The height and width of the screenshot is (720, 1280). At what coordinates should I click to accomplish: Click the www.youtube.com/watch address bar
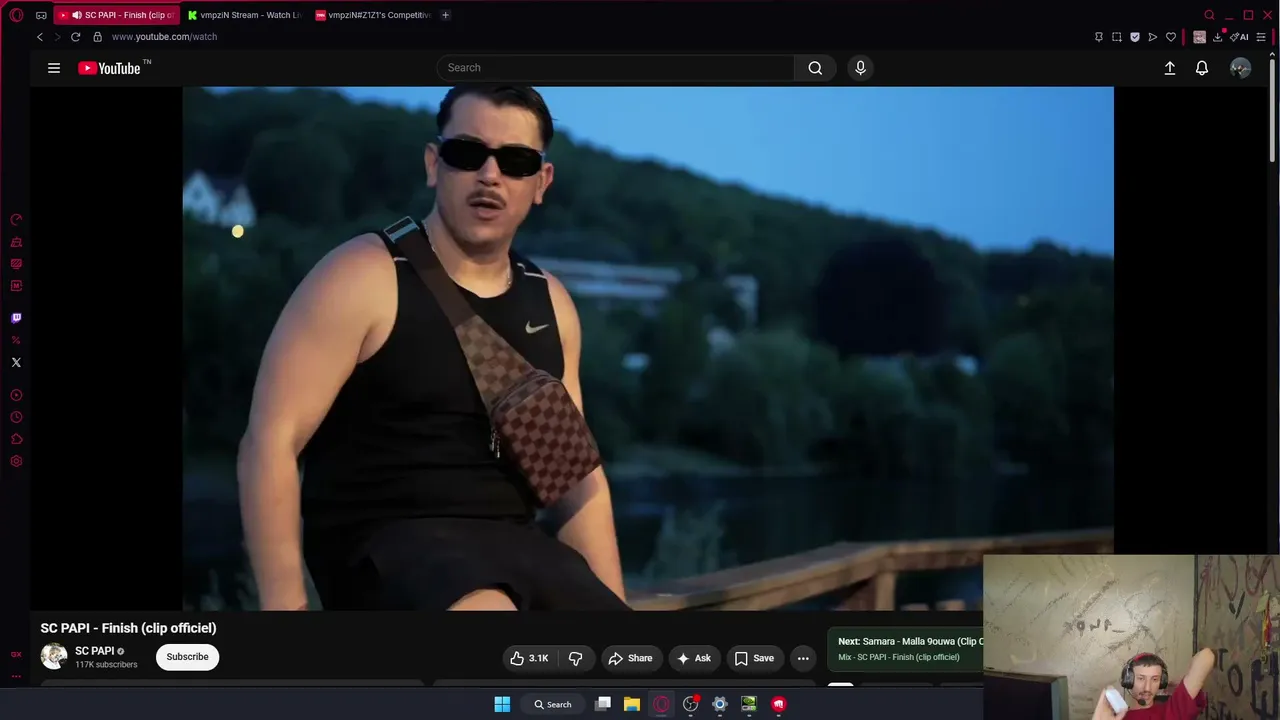[x=164, y=37]
